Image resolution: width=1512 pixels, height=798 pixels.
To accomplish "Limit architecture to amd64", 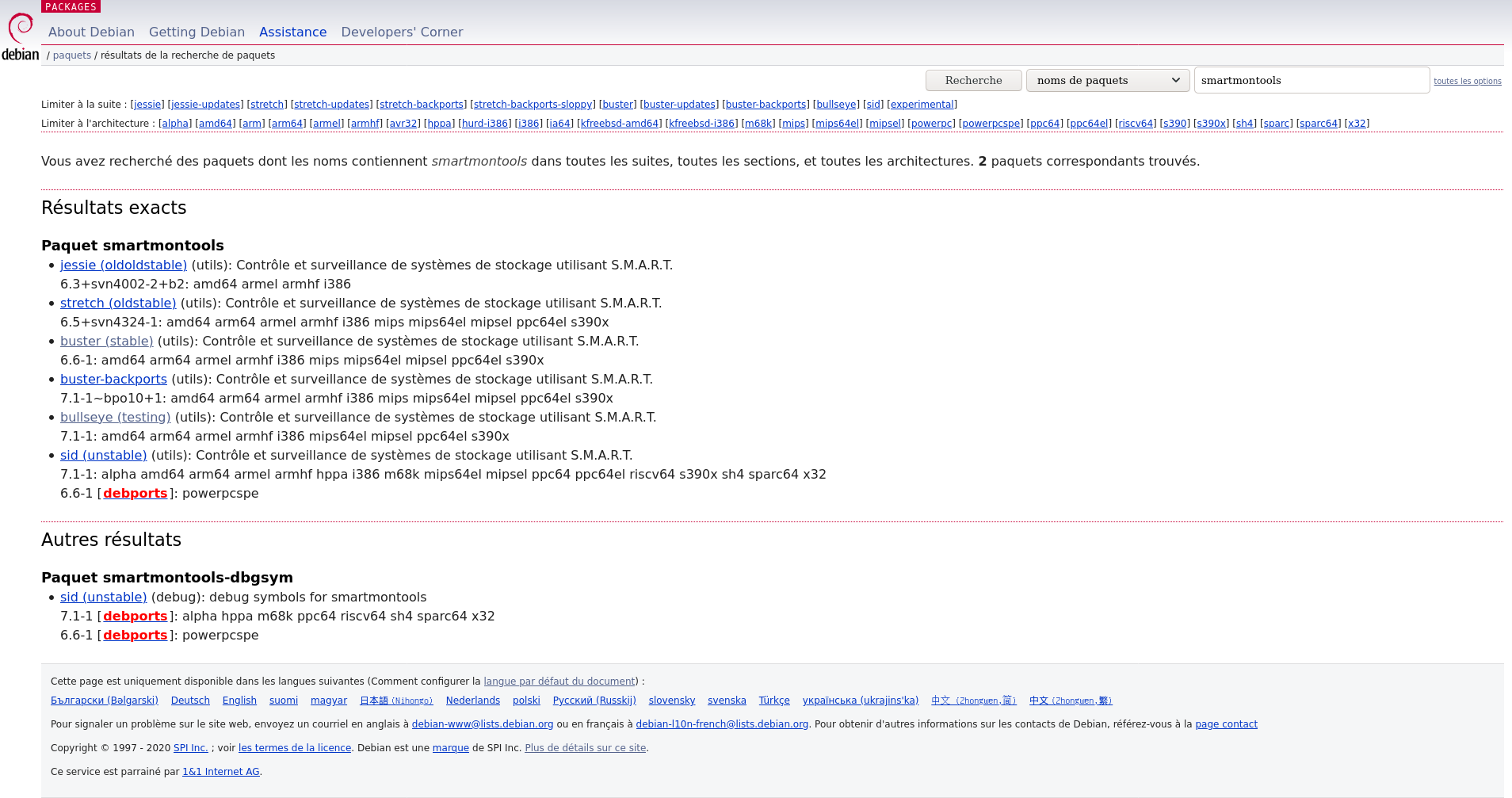I will coord(216,124).
